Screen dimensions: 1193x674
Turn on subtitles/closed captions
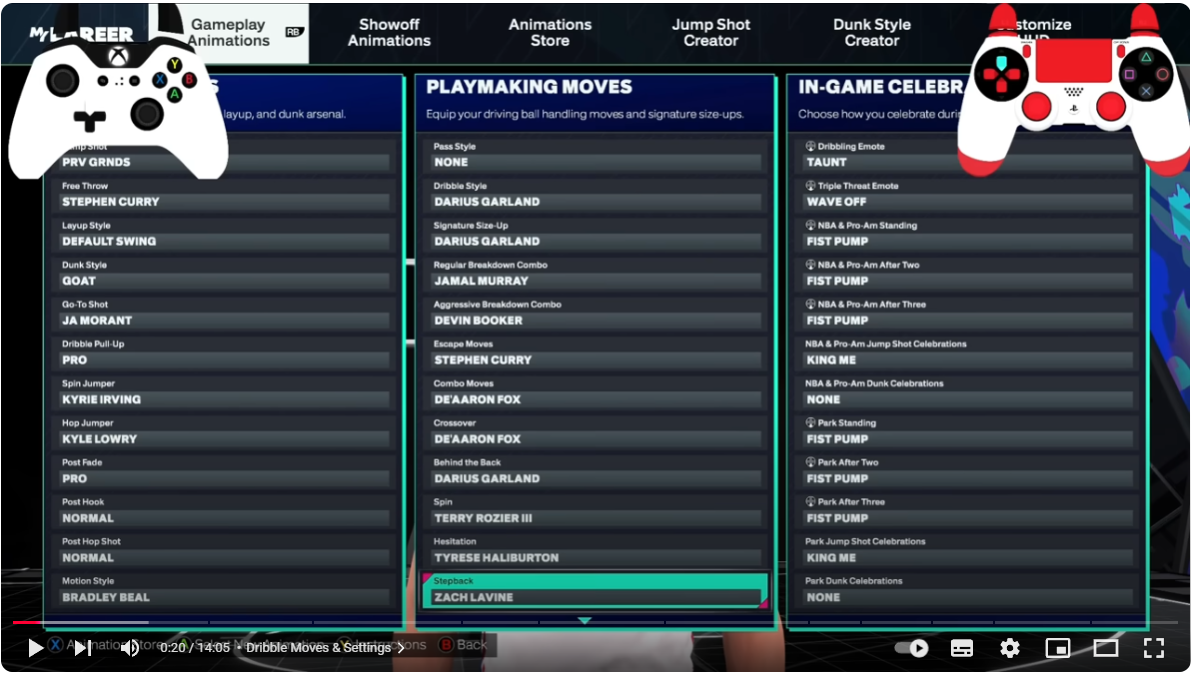[x=962, y=648]
